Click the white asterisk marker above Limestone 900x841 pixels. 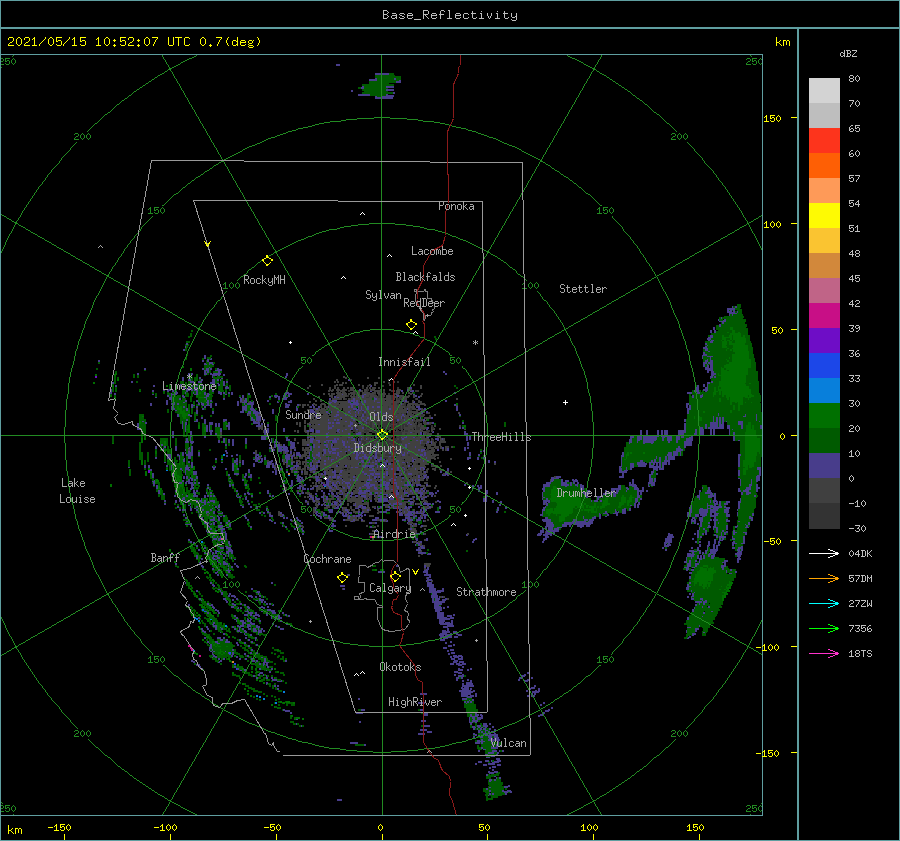tap(189, 377)
